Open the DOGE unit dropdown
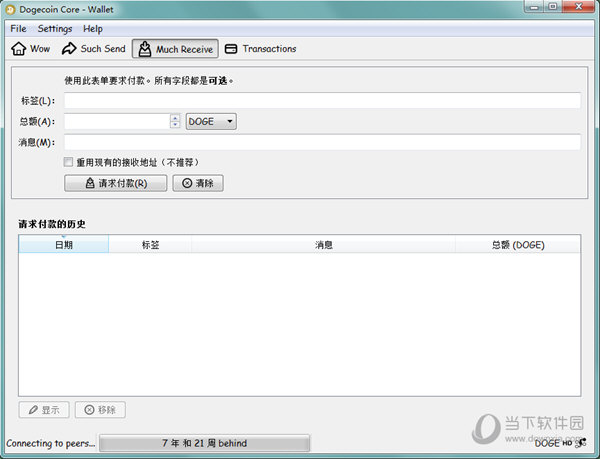 (x=211, y=122)
